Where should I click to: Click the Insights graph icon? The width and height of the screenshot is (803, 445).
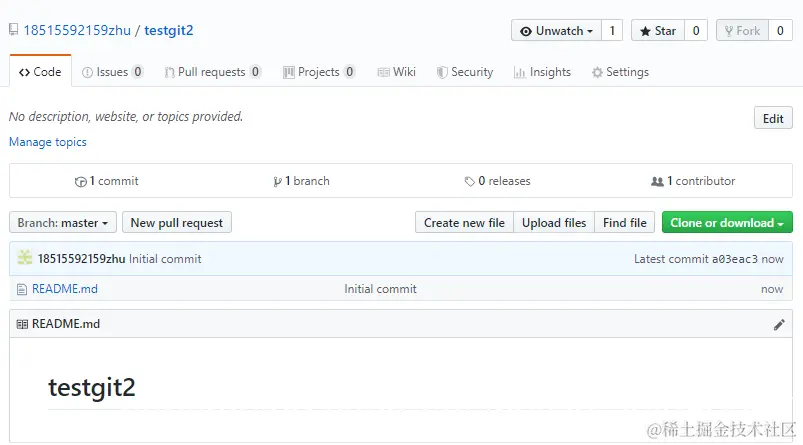[x=520, y=73]
